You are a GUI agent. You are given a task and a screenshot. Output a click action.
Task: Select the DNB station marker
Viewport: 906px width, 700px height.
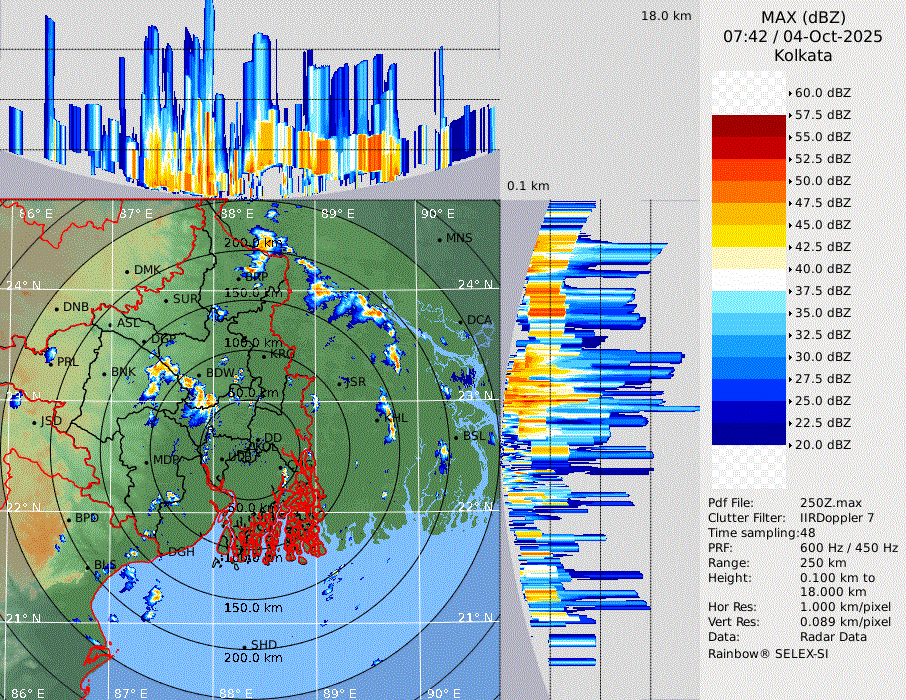[x=58, y=308]
